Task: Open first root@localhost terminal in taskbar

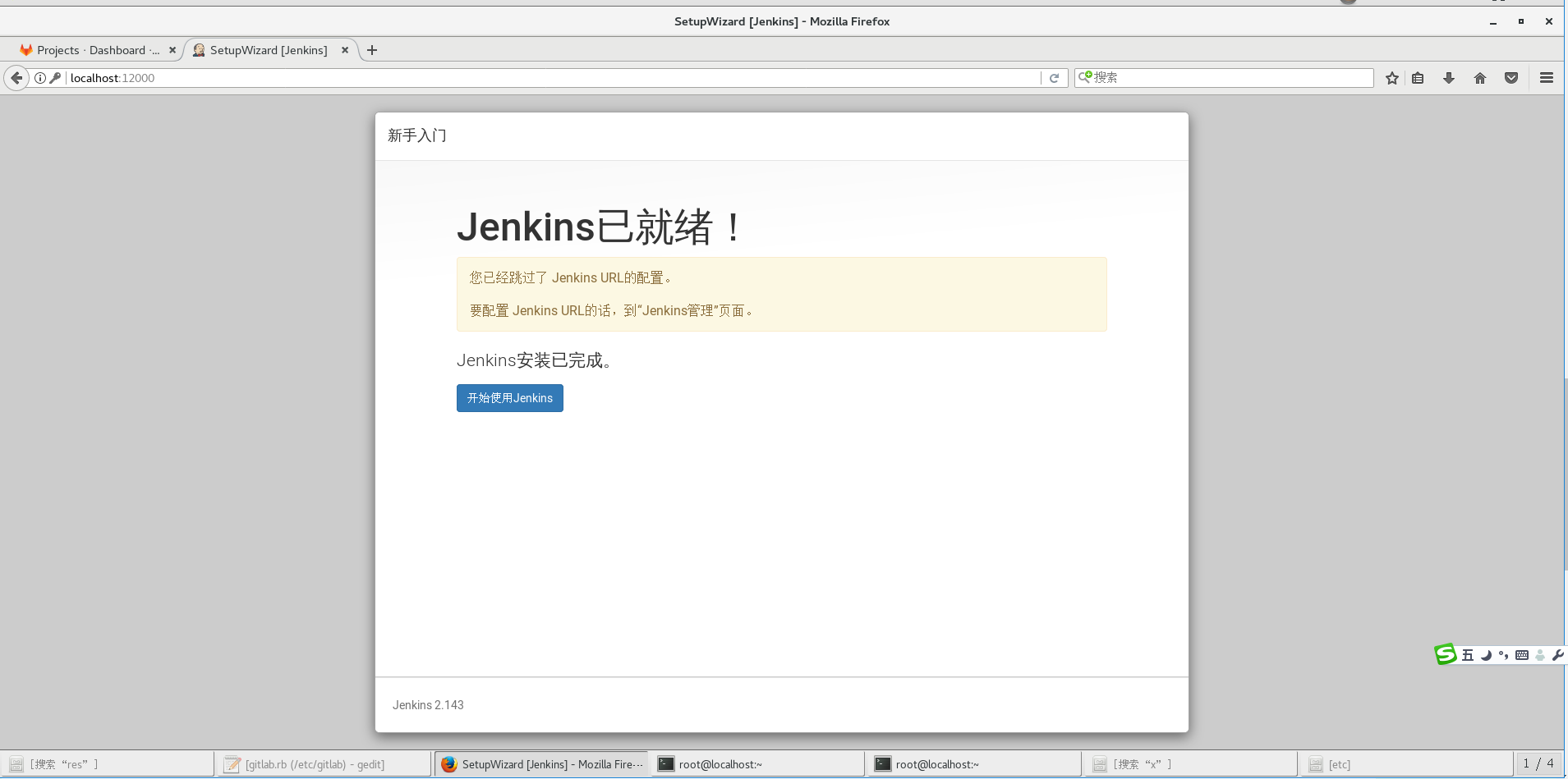Action: (756, 764)
